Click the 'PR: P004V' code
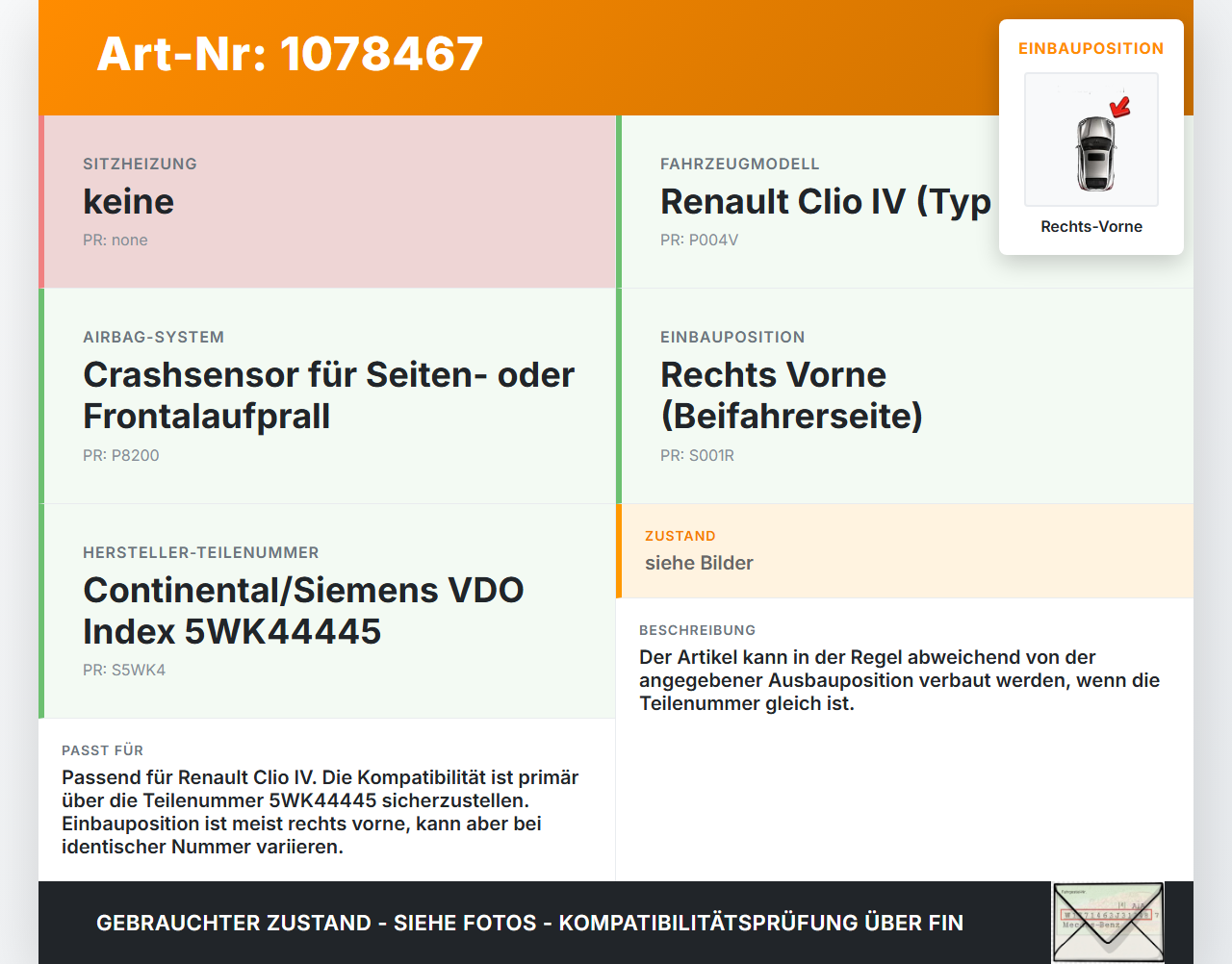1232x964 pixels. pos(700,240)
